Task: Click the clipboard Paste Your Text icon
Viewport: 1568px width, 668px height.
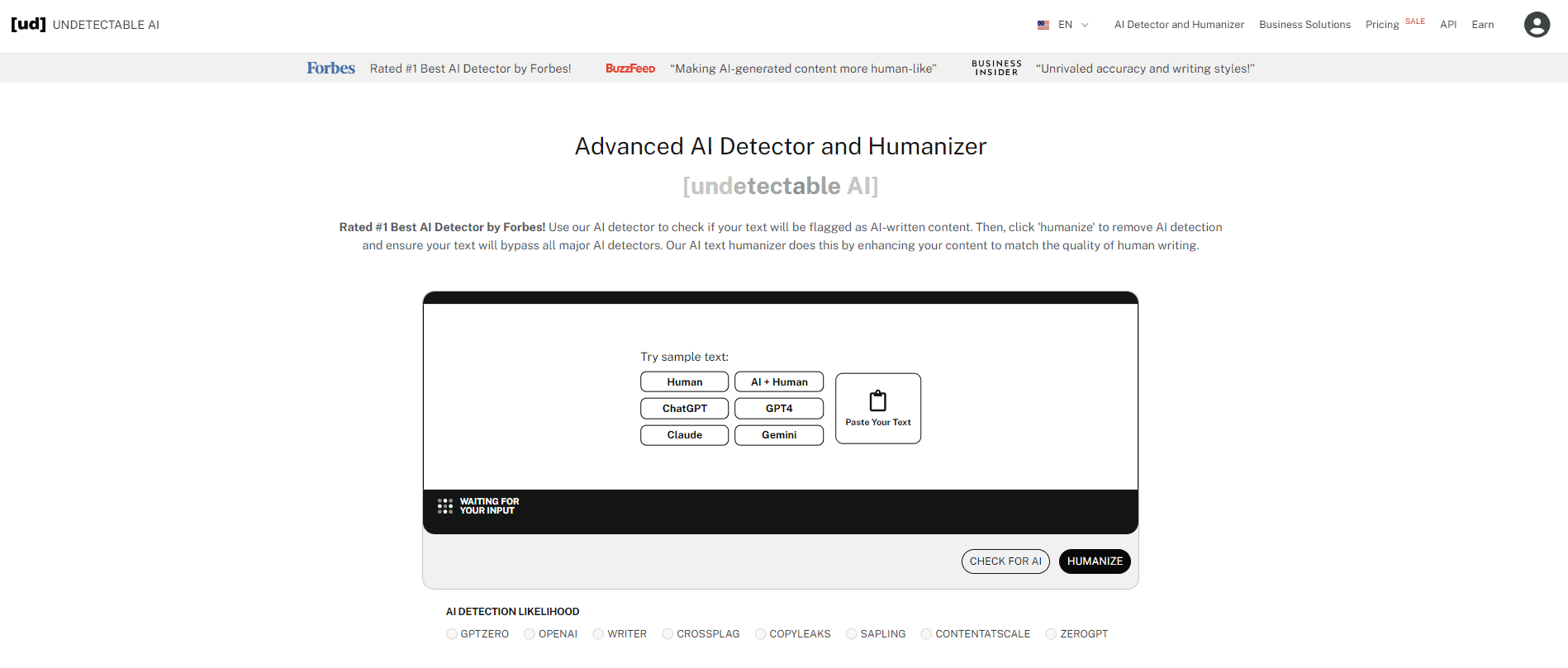Action: coord(877,401)
